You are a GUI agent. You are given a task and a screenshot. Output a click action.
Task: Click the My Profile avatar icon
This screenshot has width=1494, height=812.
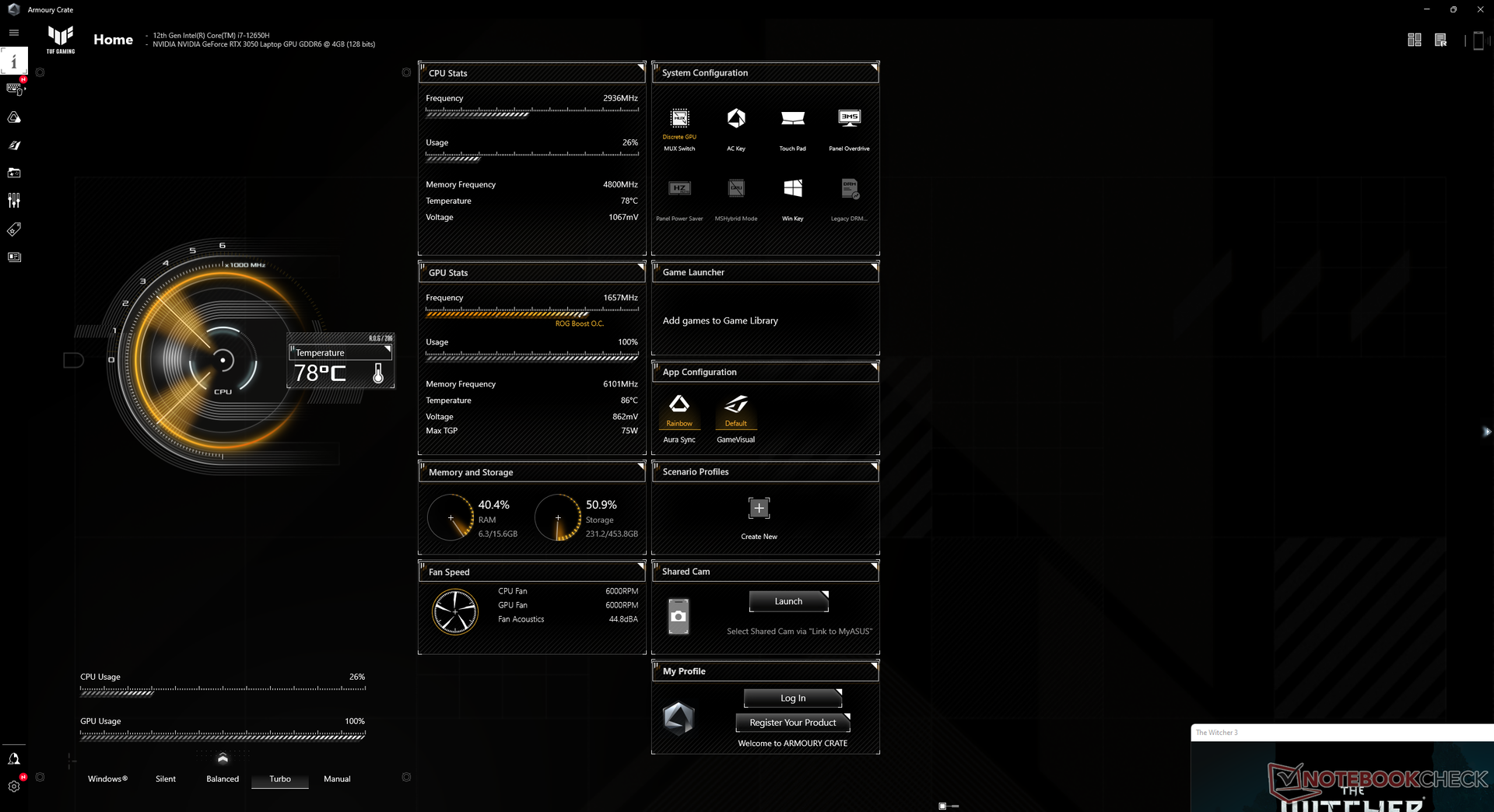(679, 719)
